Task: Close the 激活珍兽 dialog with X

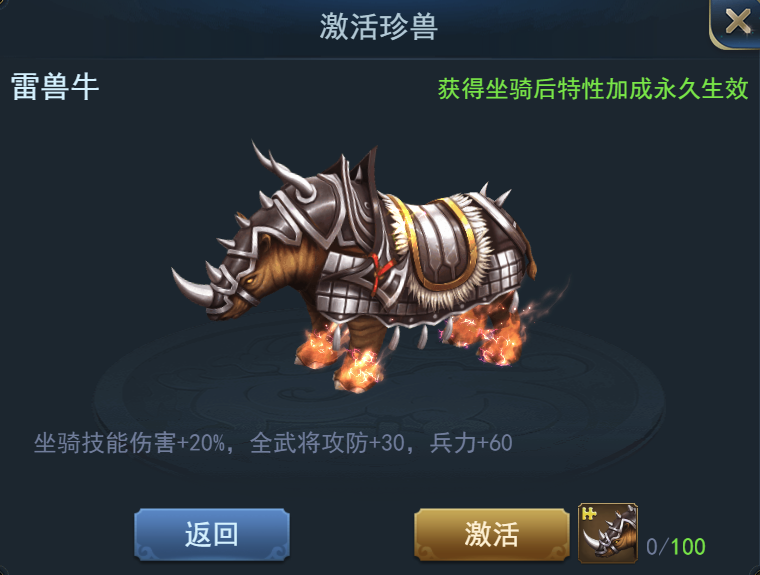Action: click(x=736, y=22)
